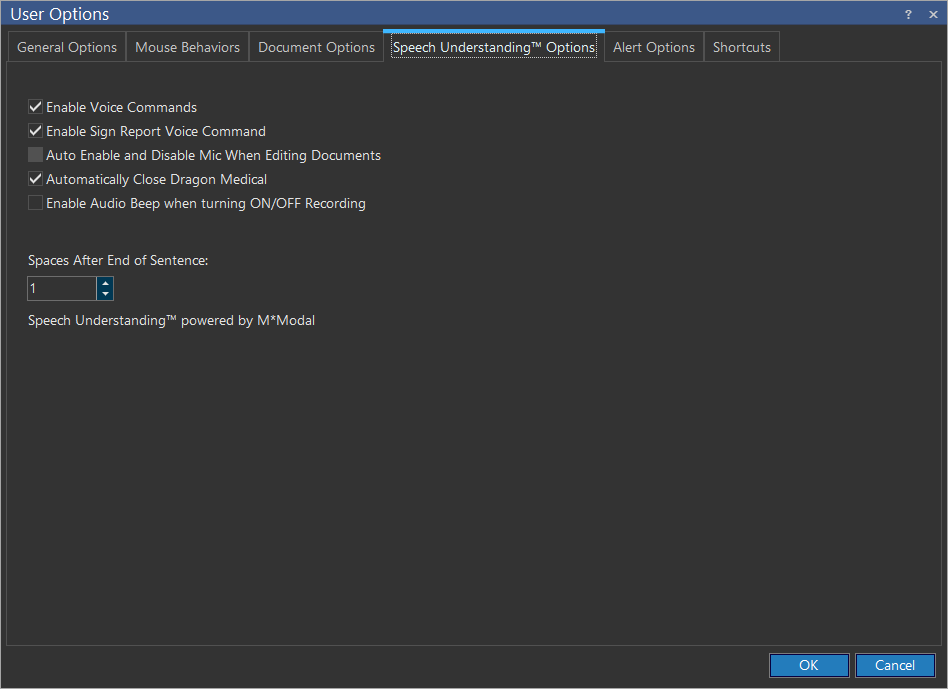948x689 pixels.
Task: Click the powered by M*Modal text
Action: point(171,321)
